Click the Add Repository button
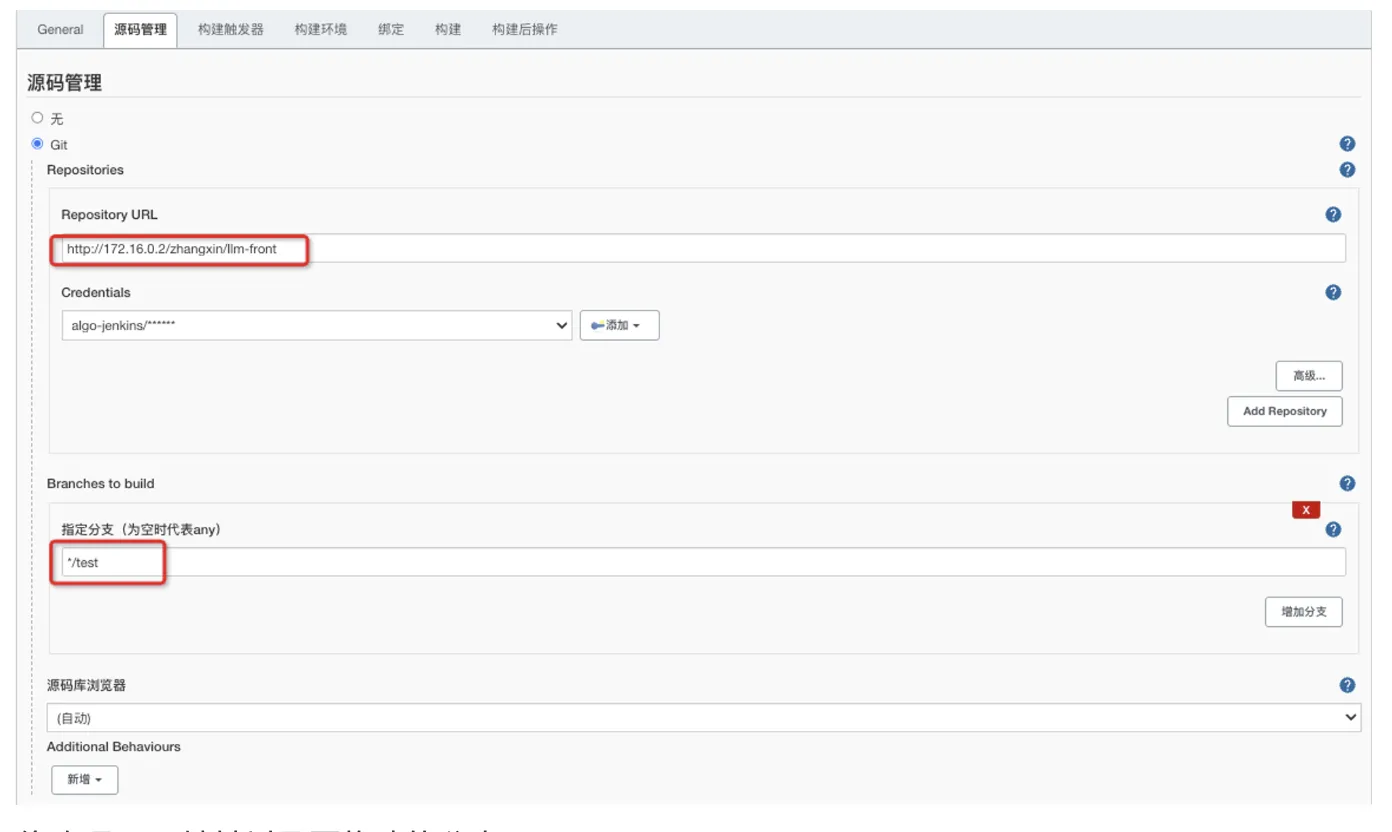Image resolution: width=1392 pixels, height=832 pixels. [1285, 411]
